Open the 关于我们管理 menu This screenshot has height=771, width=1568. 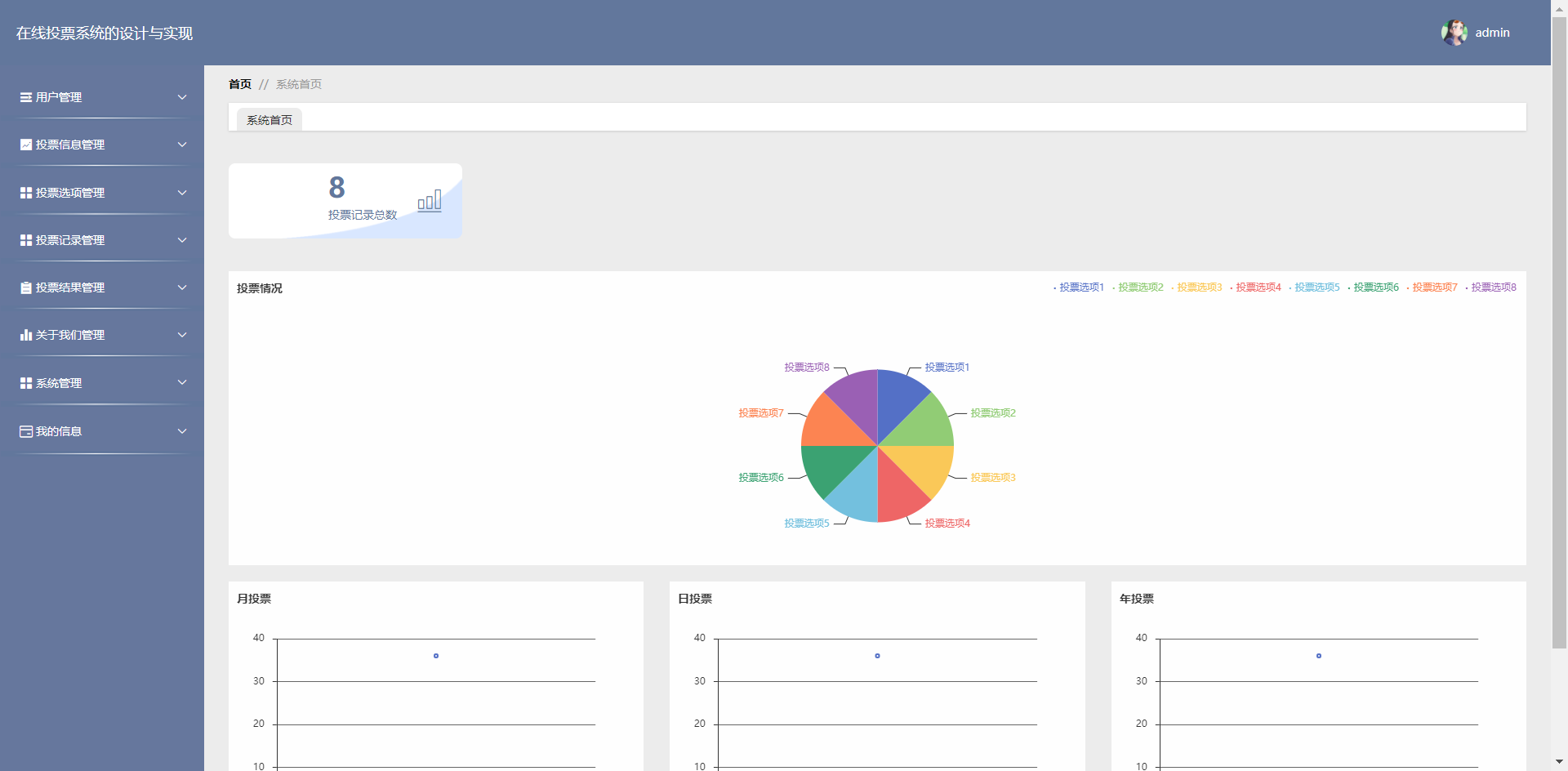[102, 335]
